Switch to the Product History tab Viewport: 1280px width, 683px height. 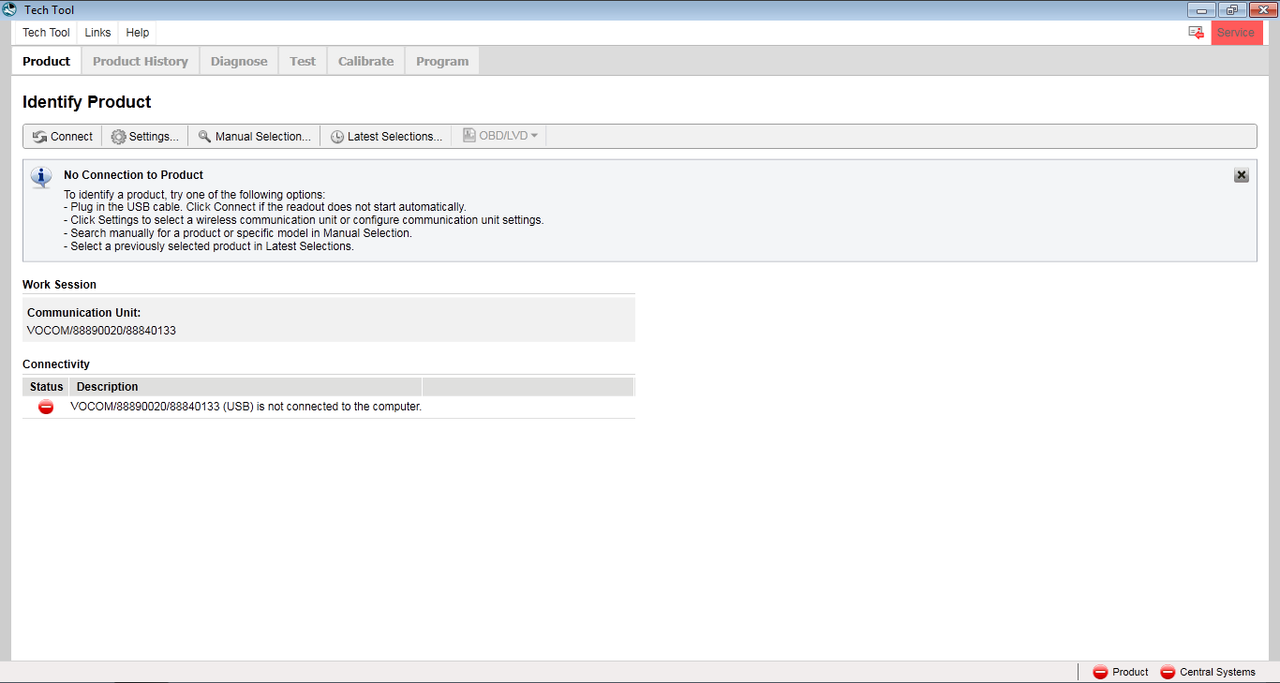pos(140,61)
